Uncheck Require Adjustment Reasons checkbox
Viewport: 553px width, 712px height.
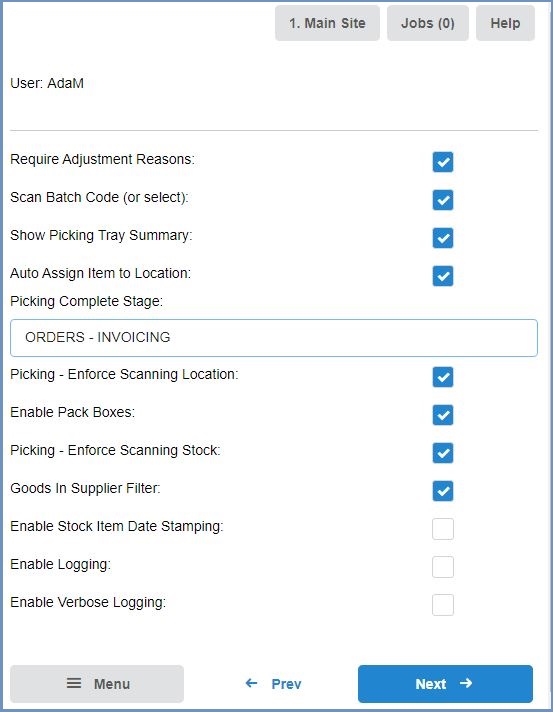click(x=443, y=162)
